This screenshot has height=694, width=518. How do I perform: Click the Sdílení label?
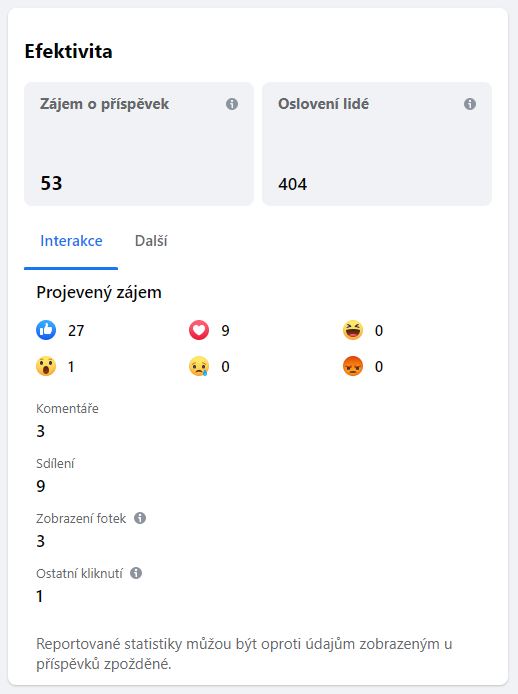(55, 463)
